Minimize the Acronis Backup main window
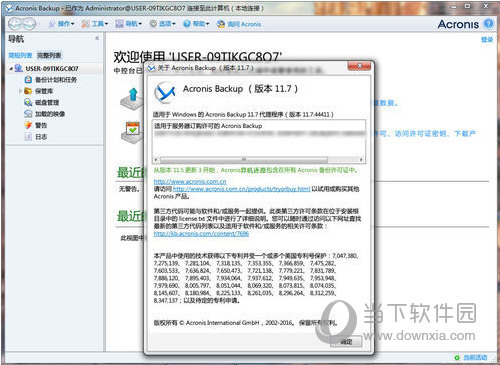The width and height of the screenshot is (500, 365). [x=454, y=6]
